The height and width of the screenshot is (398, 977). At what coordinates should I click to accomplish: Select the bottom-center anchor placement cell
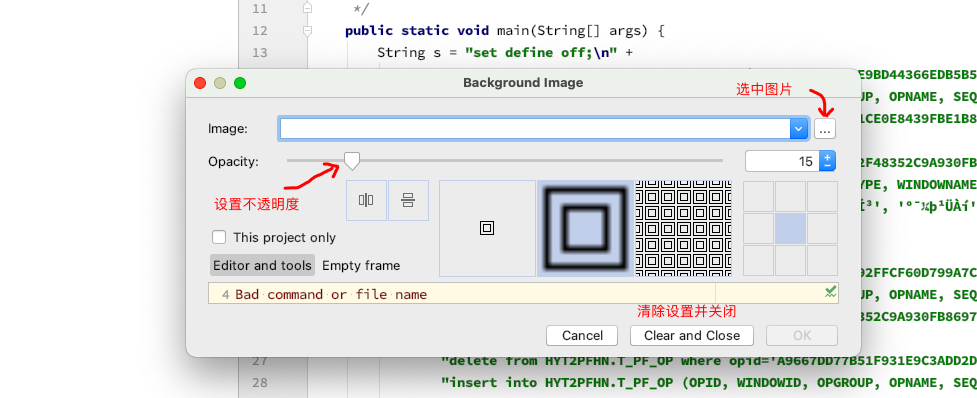point(791,260)
